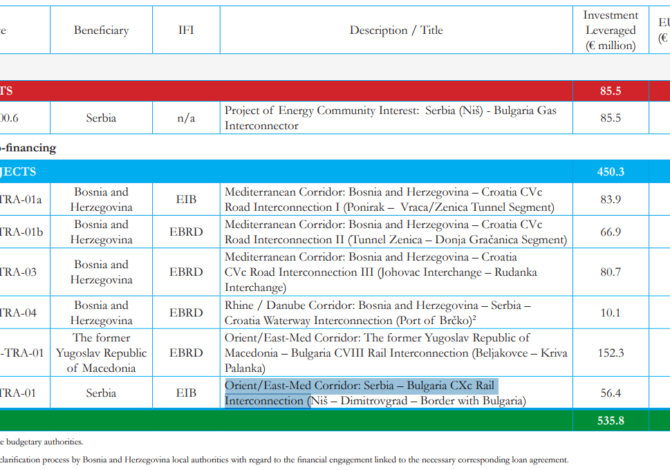Click the 'budgetary authorities' footnote text
The image size is (670, 470).
point(44,442)
